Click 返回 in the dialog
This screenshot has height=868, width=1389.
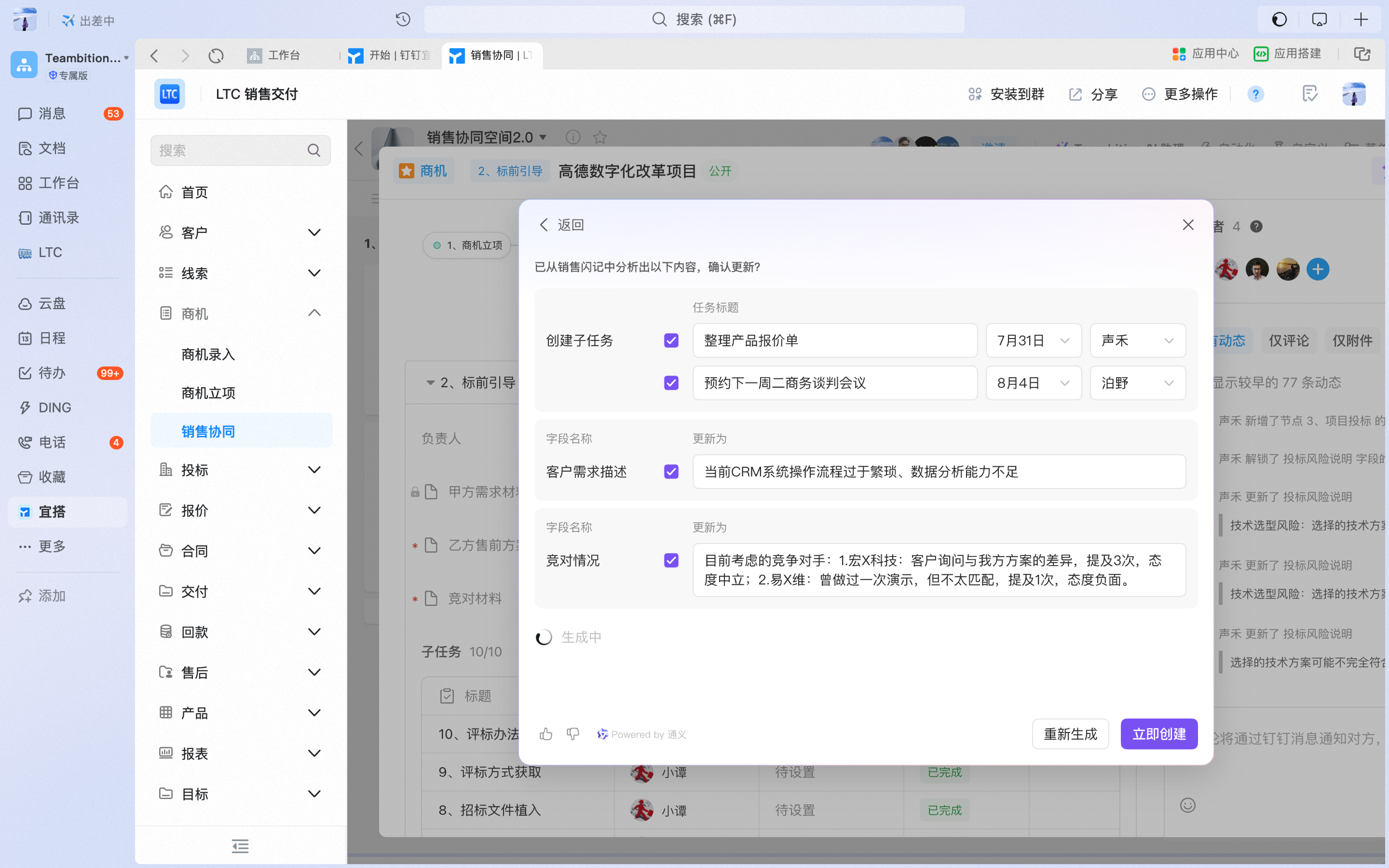[562, 224]
